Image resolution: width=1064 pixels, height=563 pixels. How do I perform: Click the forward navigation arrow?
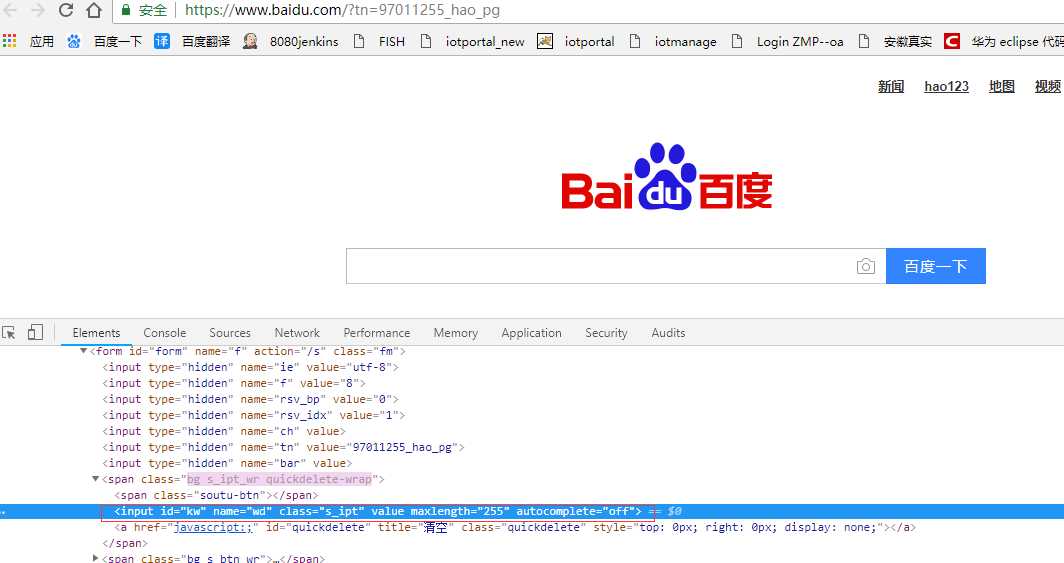click(38, 10)
